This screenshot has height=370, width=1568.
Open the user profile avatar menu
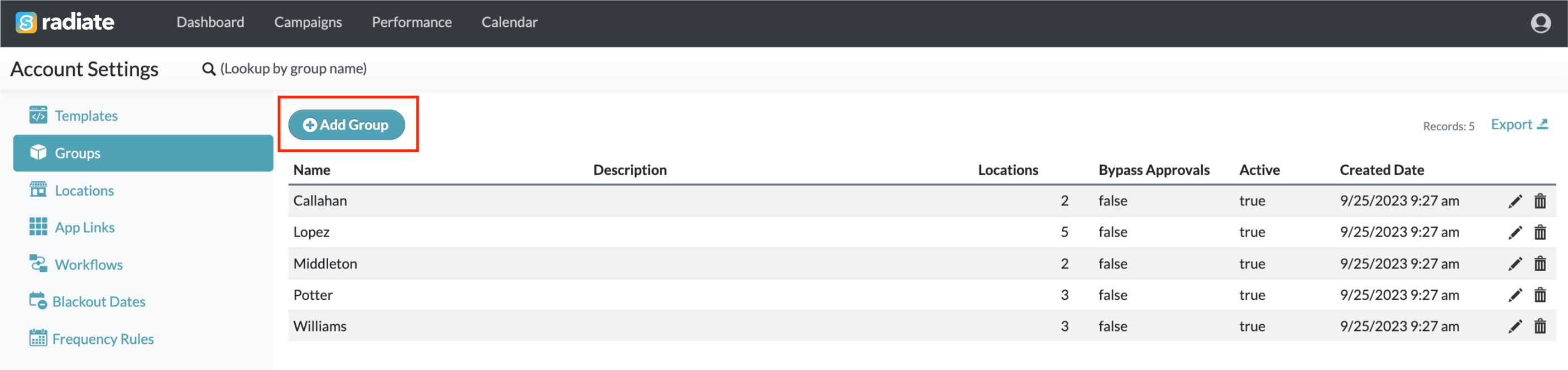point(1541,23)
